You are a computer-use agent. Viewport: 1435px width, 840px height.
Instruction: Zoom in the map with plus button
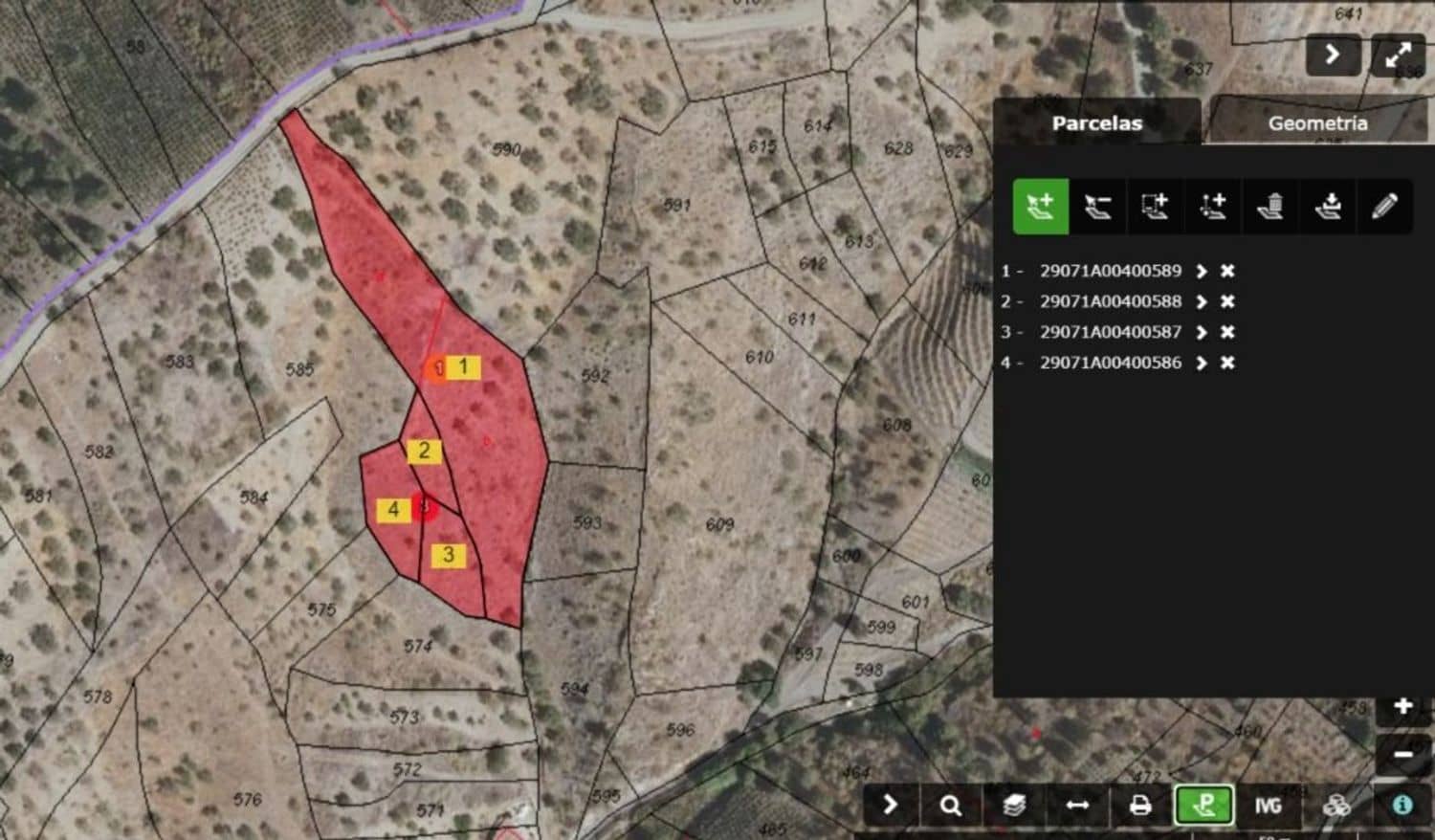point(1402,707)
